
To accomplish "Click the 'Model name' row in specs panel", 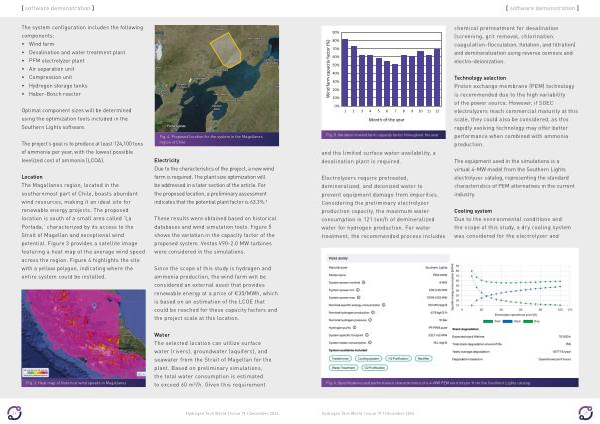I will tap(388, 275).
